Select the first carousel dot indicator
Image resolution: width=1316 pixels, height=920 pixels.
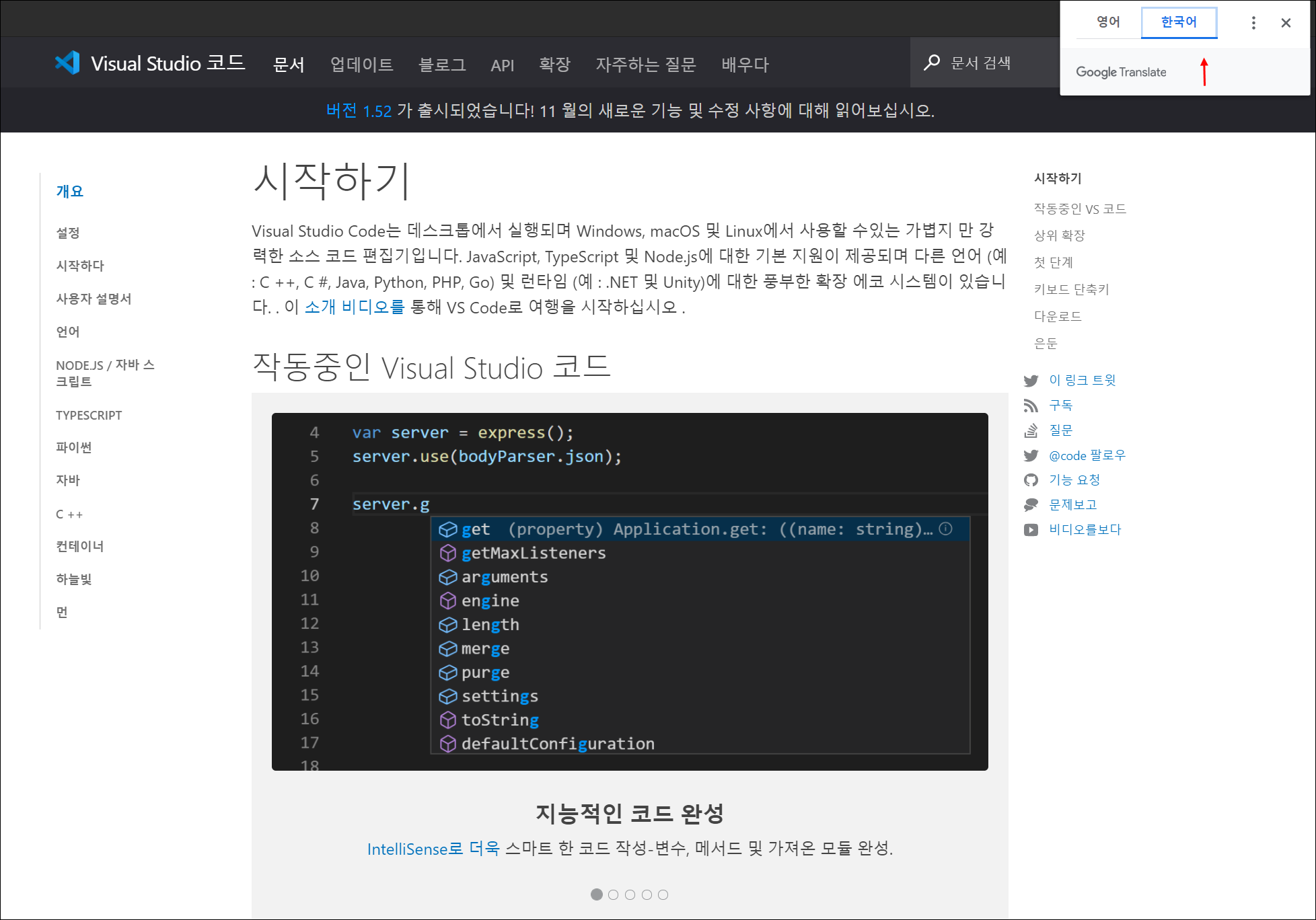pos(596,894)
